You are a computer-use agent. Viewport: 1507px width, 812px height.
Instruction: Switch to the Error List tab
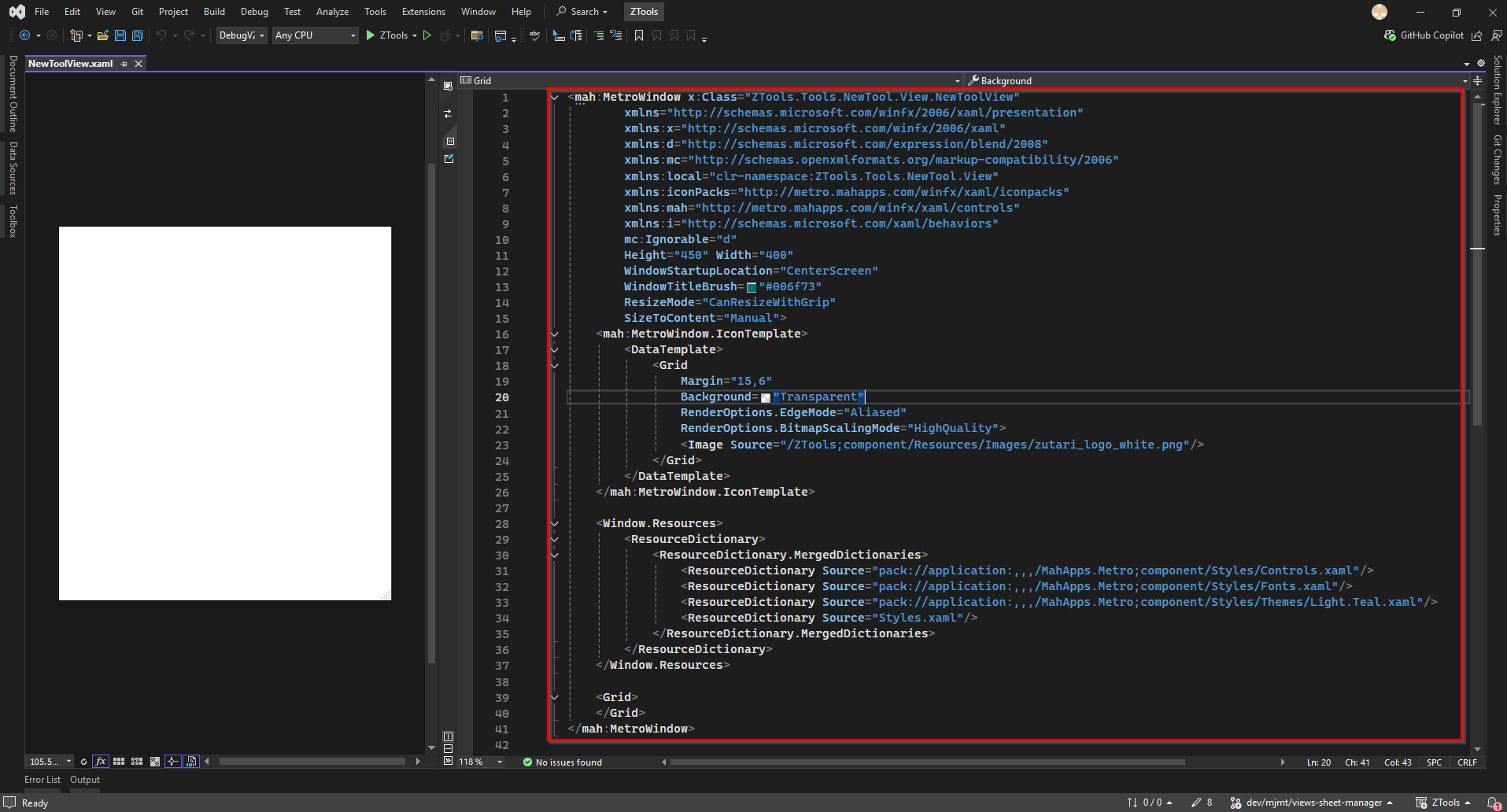point(42,780)
